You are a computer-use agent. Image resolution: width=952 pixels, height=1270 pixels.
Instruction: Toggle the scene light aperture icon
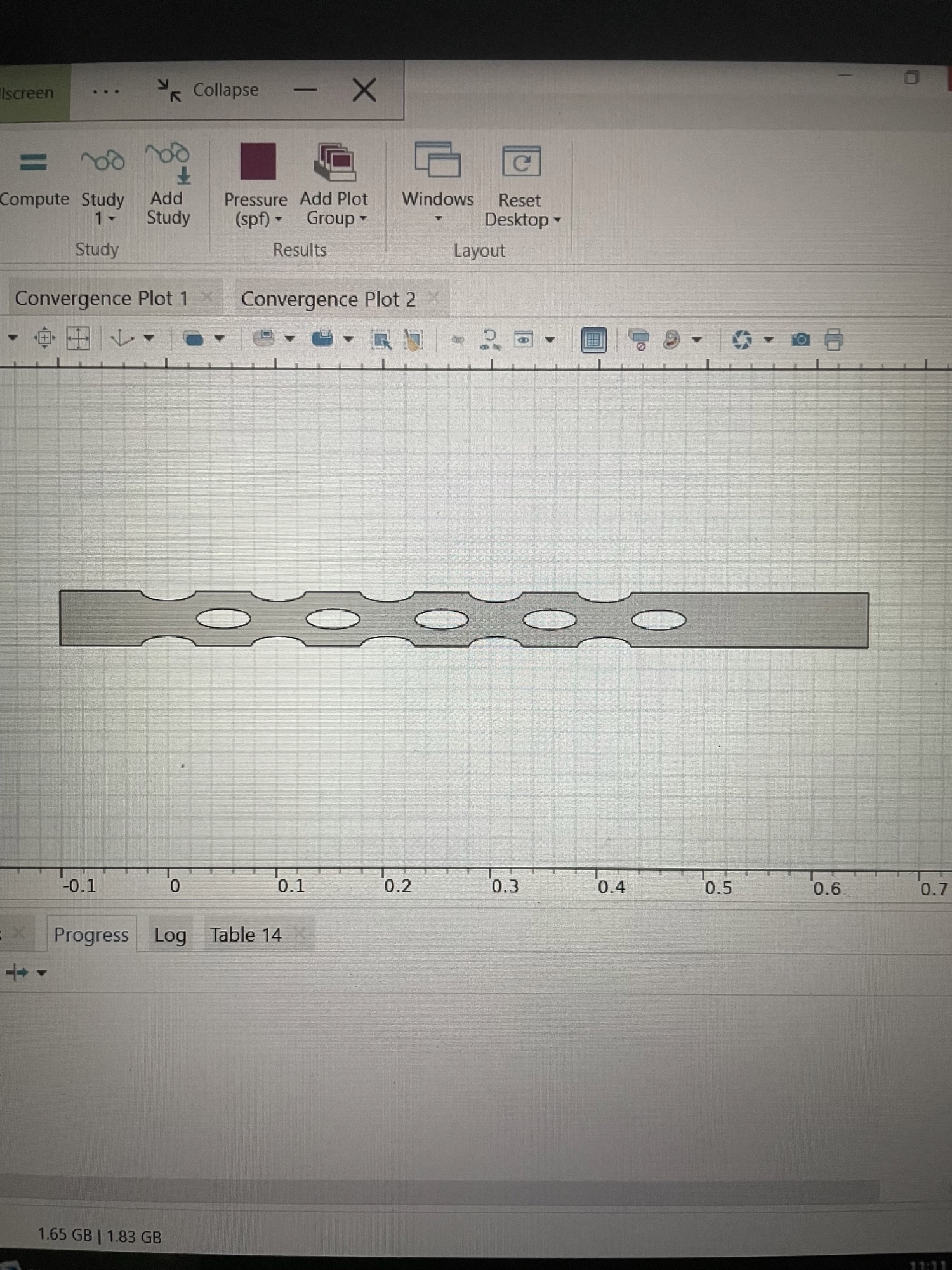(742, 340)
